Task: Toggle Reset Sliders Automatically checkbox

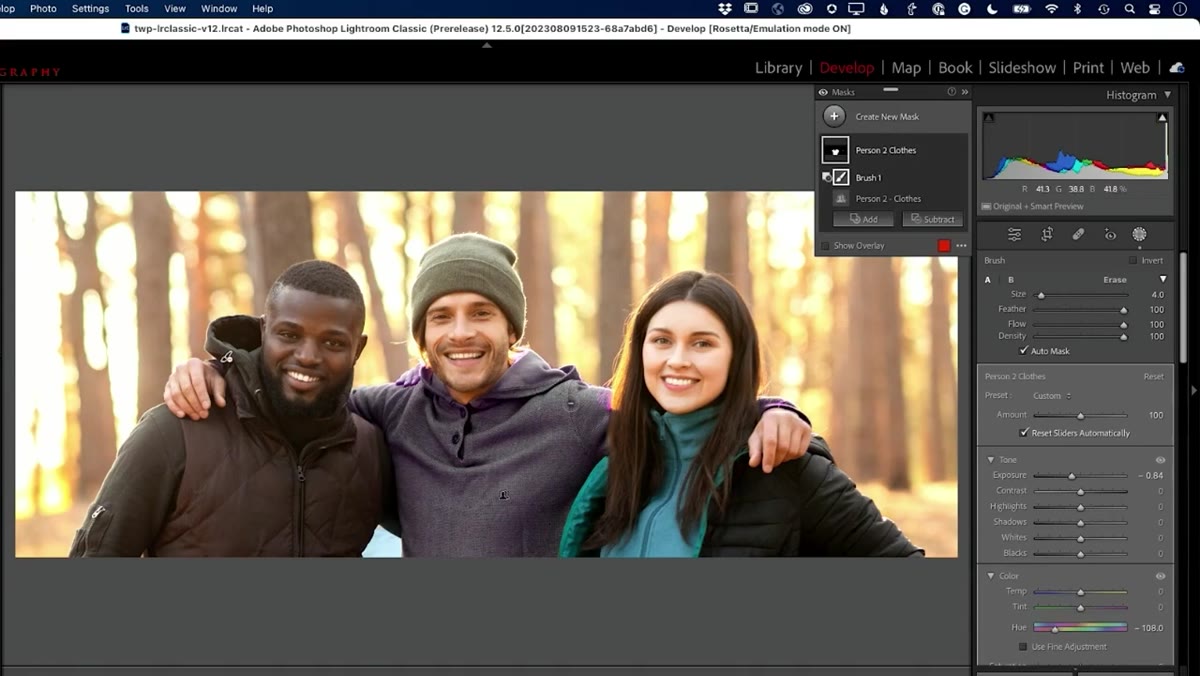Action: (x=1023, y=433)
